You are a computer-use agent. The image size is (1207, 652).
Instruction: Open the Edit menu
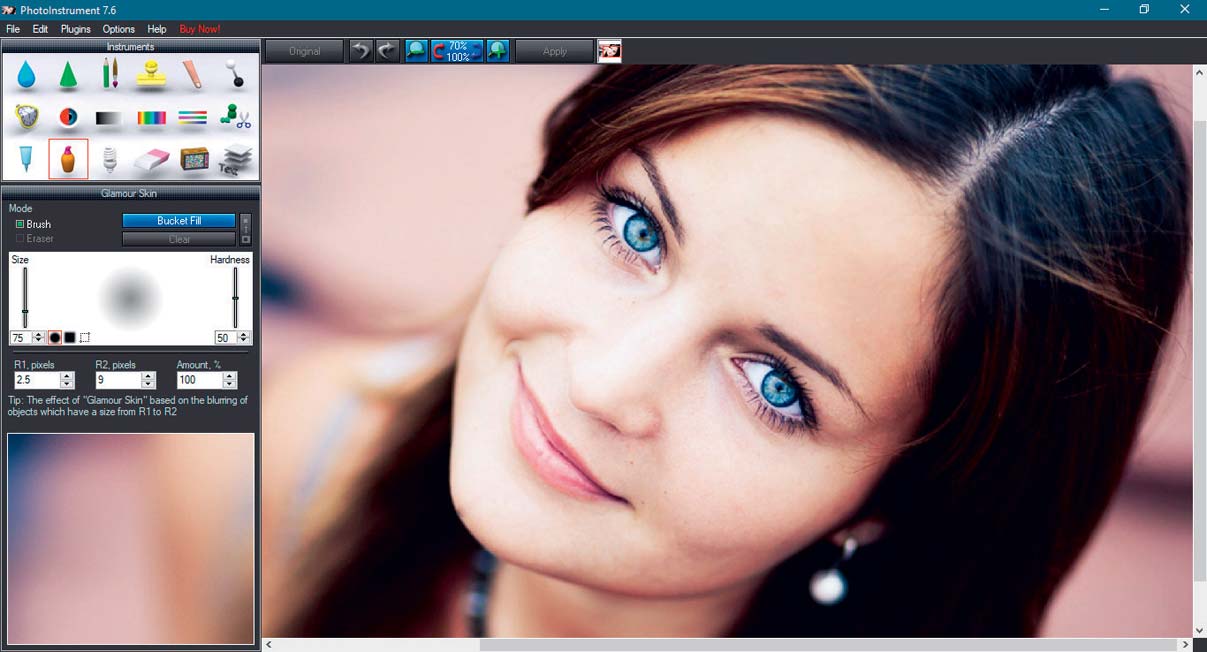(x=40, y=29)
